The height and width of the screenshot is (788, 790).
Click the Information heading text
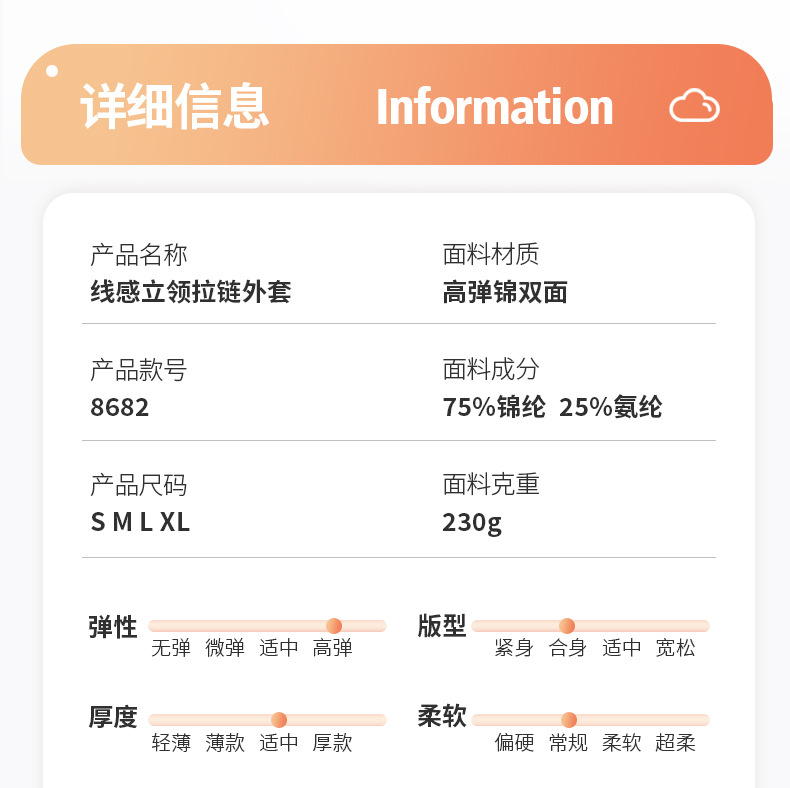point(494,107)
